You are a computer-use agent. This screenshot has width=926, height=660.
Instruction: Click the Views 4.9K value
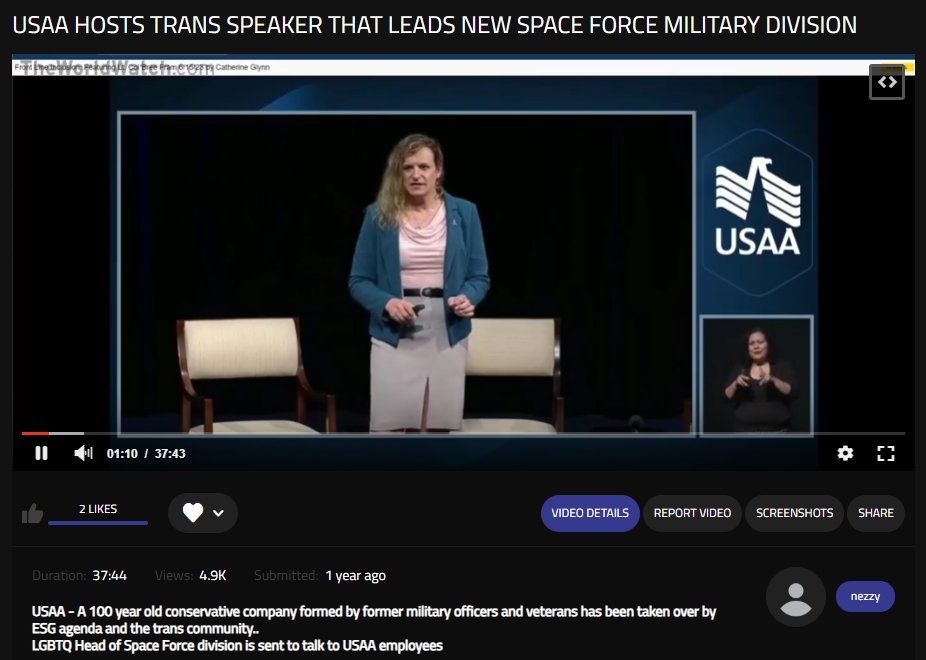(x=213, y=576)
